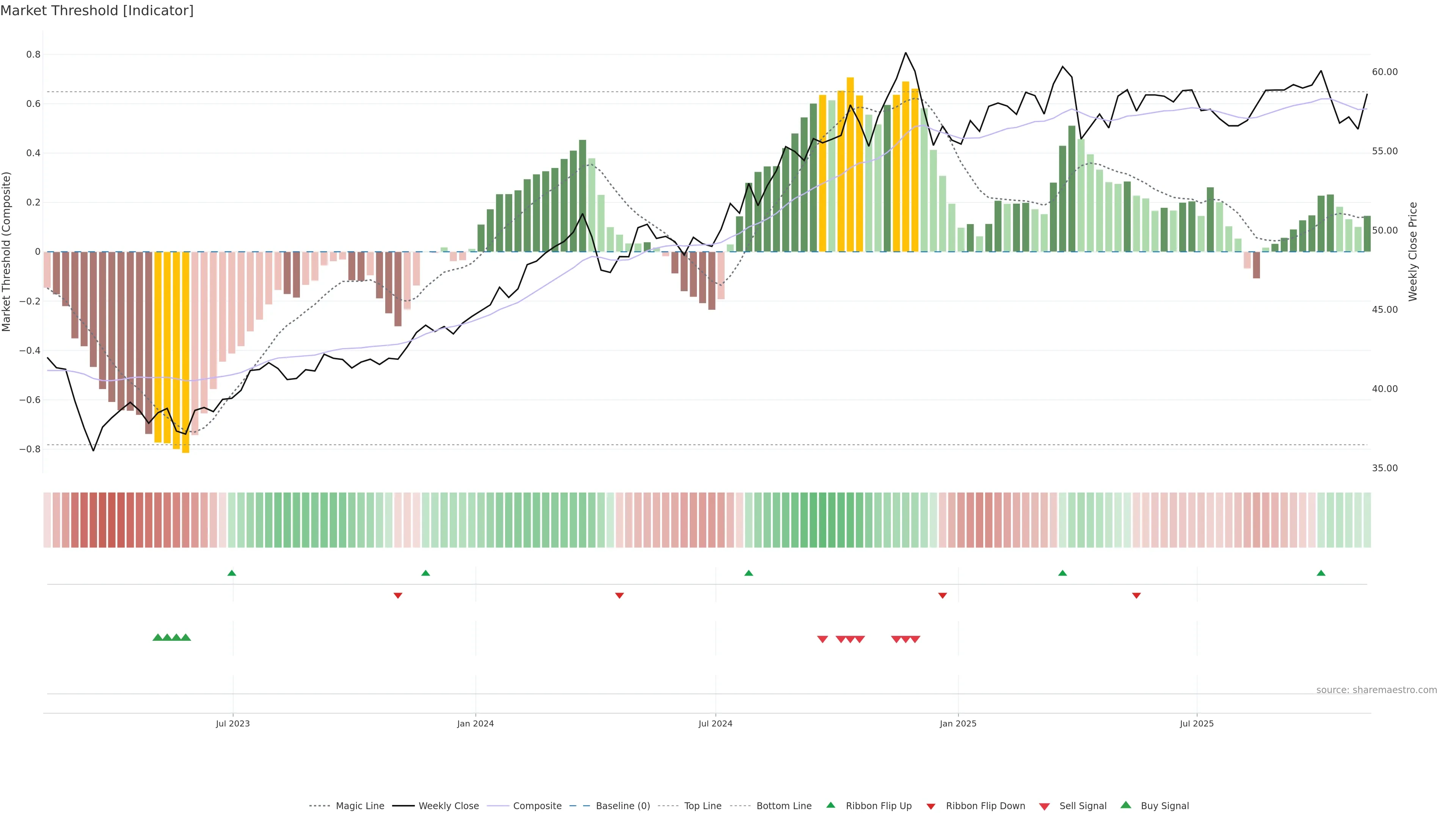
Task: Click the Market Threshold [Indicator] chart title
Action: (x=97, y=11)
